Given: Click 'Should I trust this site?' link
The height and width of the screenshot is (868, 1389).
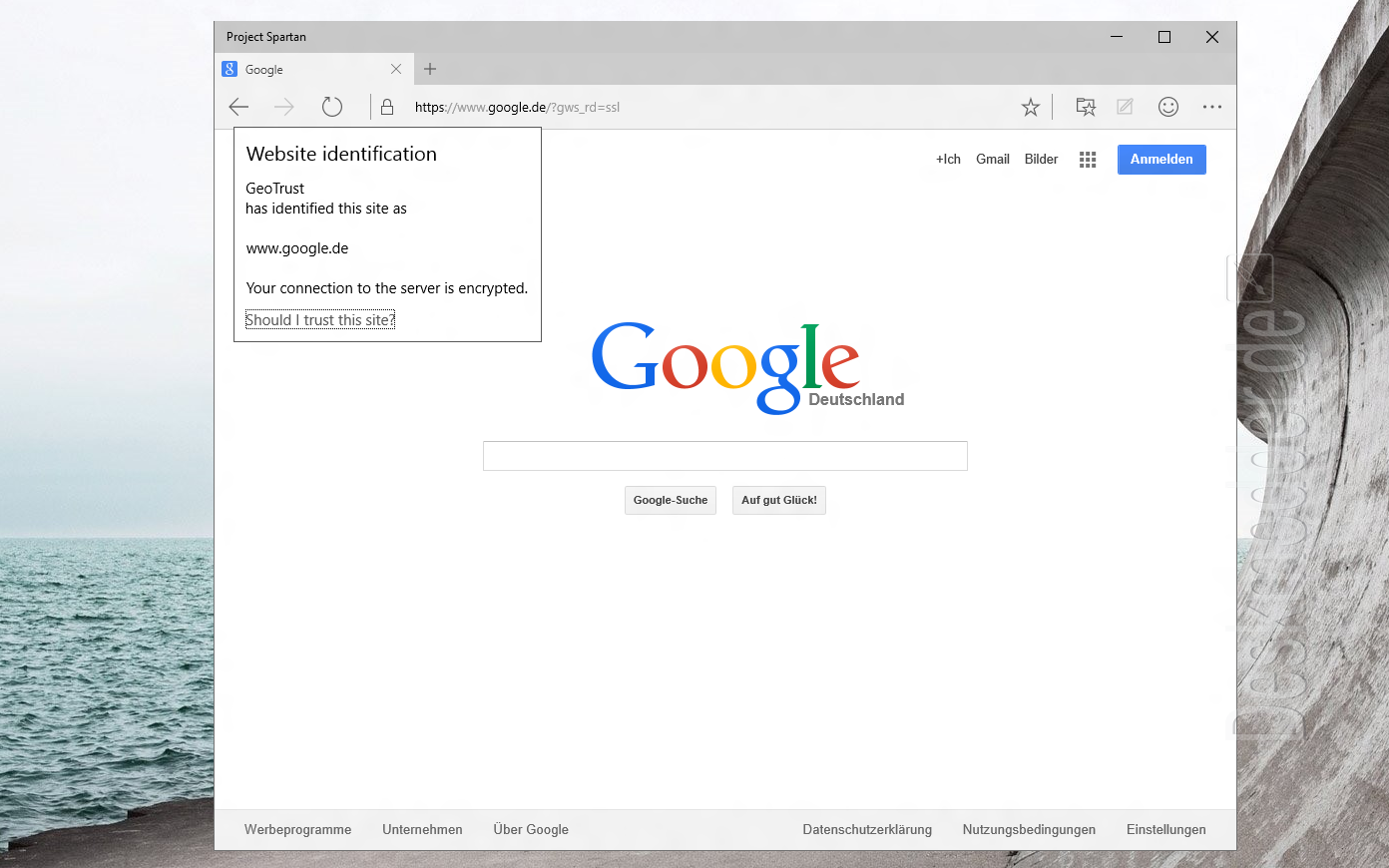Looking at the screenshot, I should [320, 320].
